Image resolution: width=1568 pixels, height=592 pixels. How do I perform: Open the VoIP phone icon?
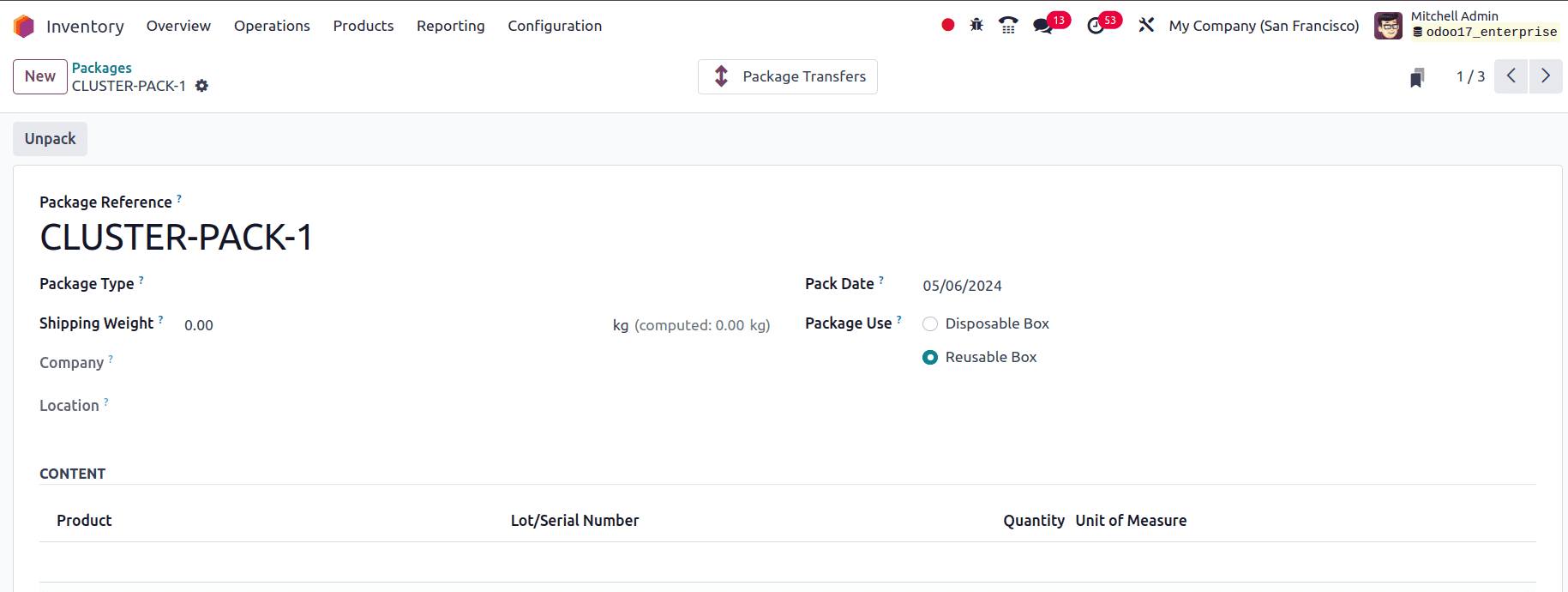coord(1008,26)
